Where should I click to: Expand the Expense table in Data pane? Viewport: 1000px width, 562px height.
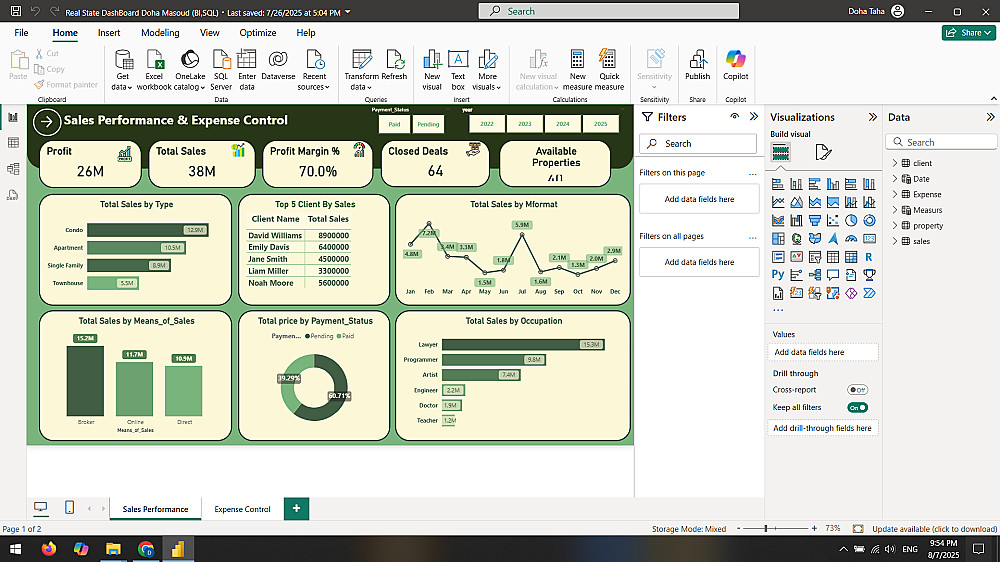click(x=894, y=194)
